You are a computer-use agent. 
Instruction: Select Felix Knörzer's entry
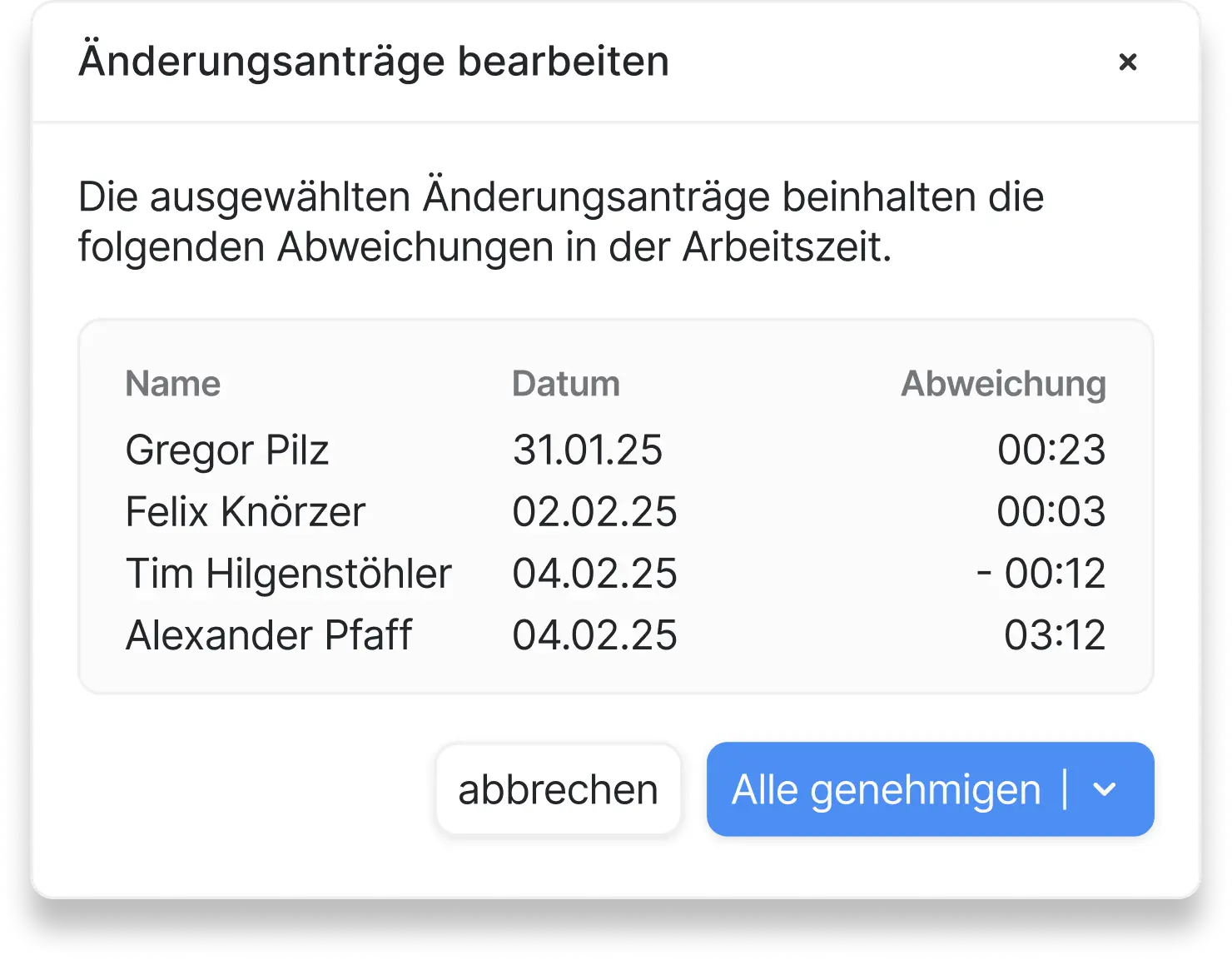tap(244, 511)
